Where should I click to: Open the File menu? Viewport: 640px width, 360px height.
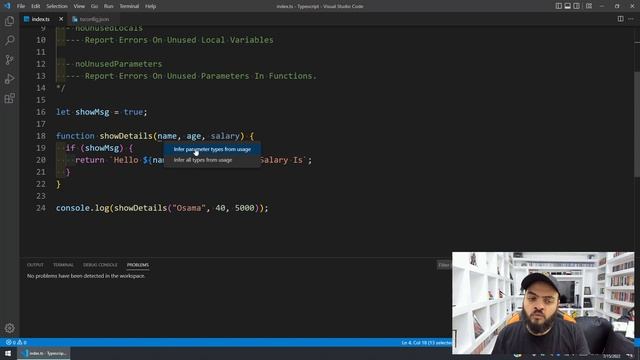[x=21, y=6]
